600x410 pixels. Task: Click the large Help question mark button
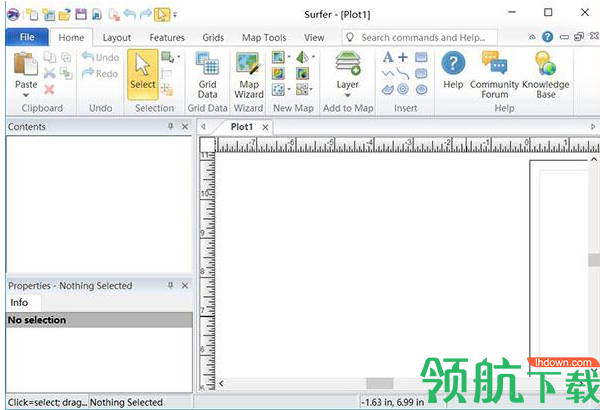click(x=453, y=71)
